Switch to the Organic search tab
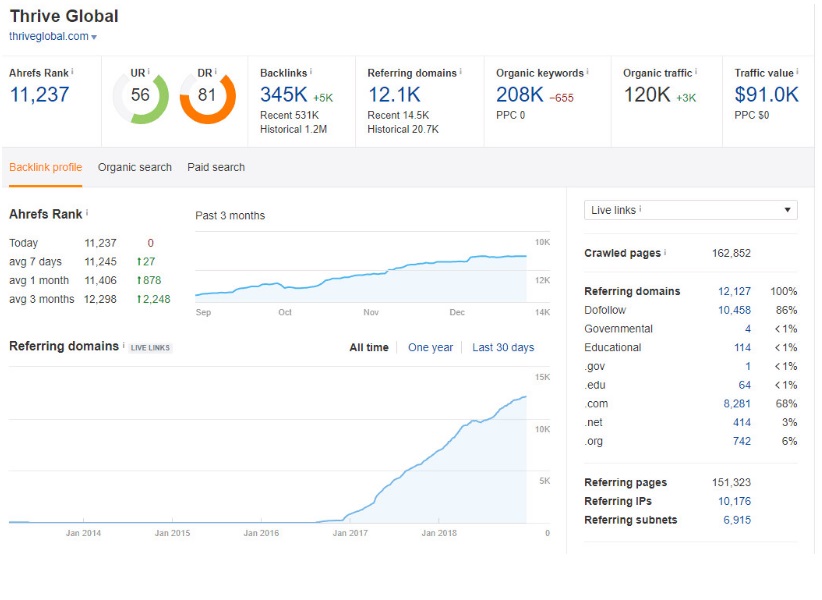The image size is (822, 600). 135,167
